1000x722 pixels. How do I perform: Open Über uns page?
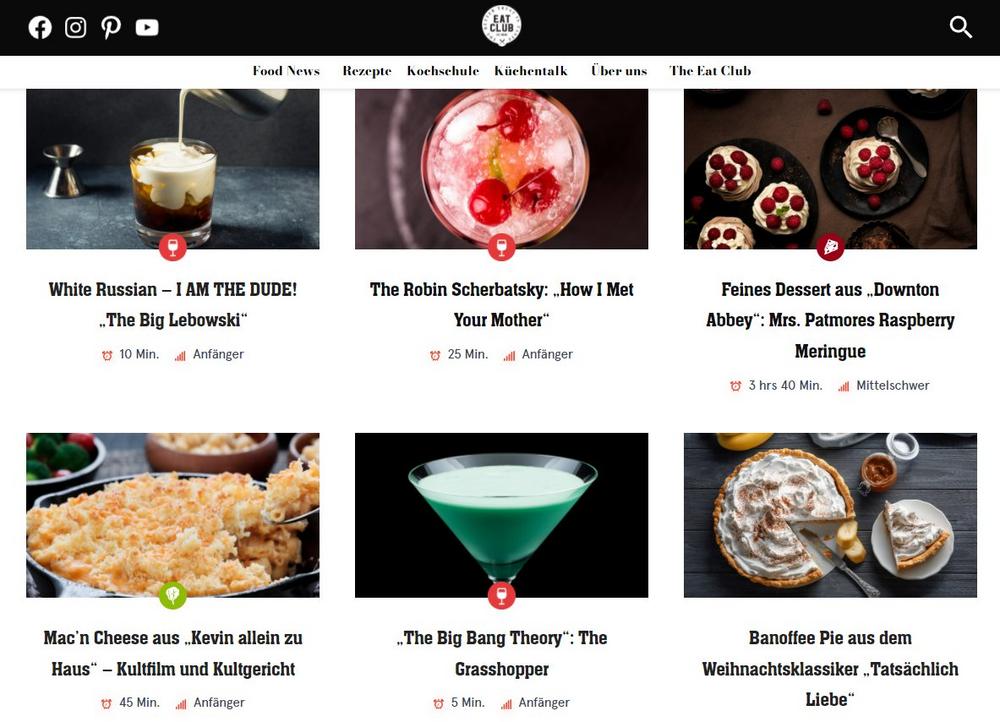(x=619, y=71)
